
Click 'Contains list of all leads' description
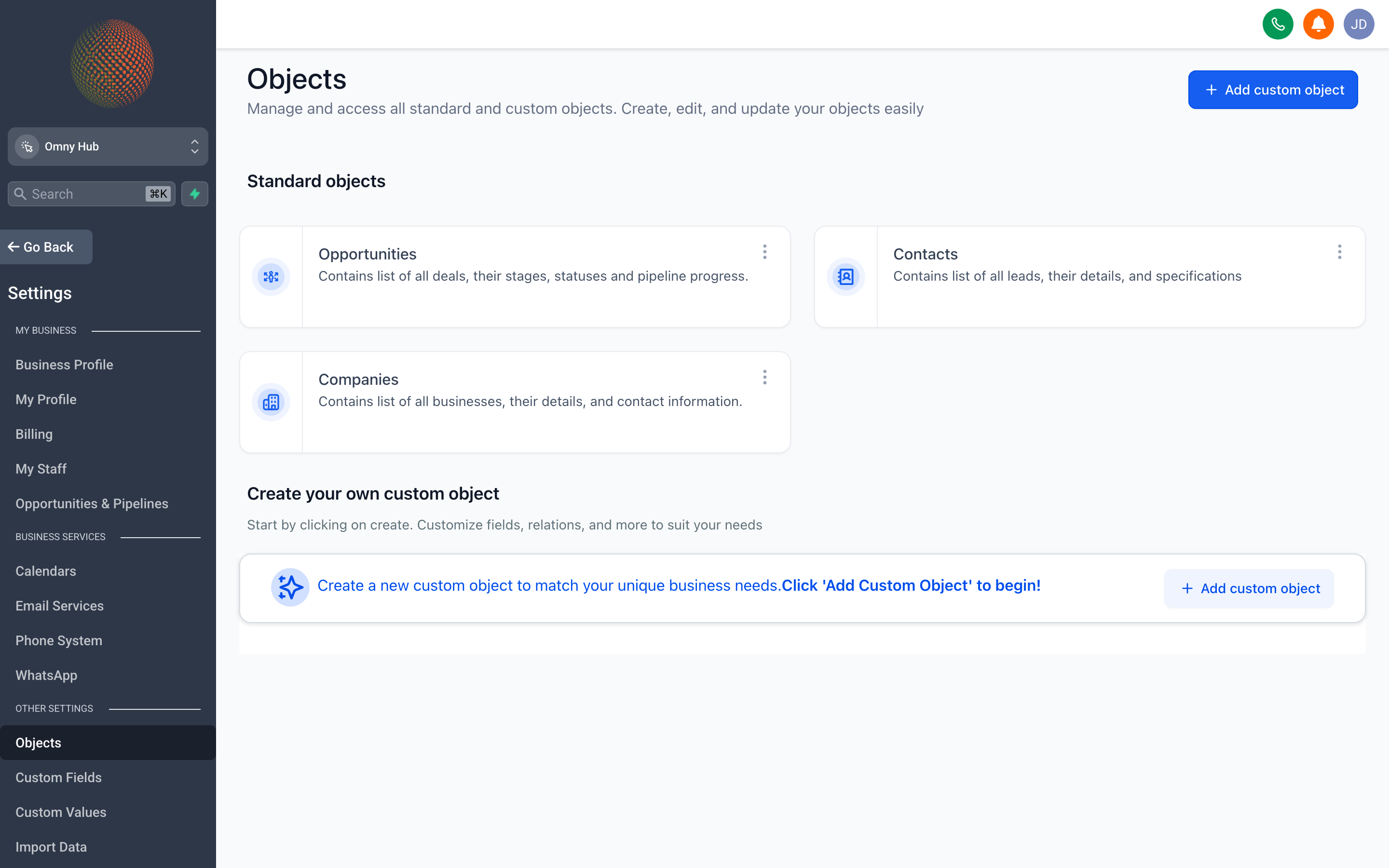coord(1067,276)
